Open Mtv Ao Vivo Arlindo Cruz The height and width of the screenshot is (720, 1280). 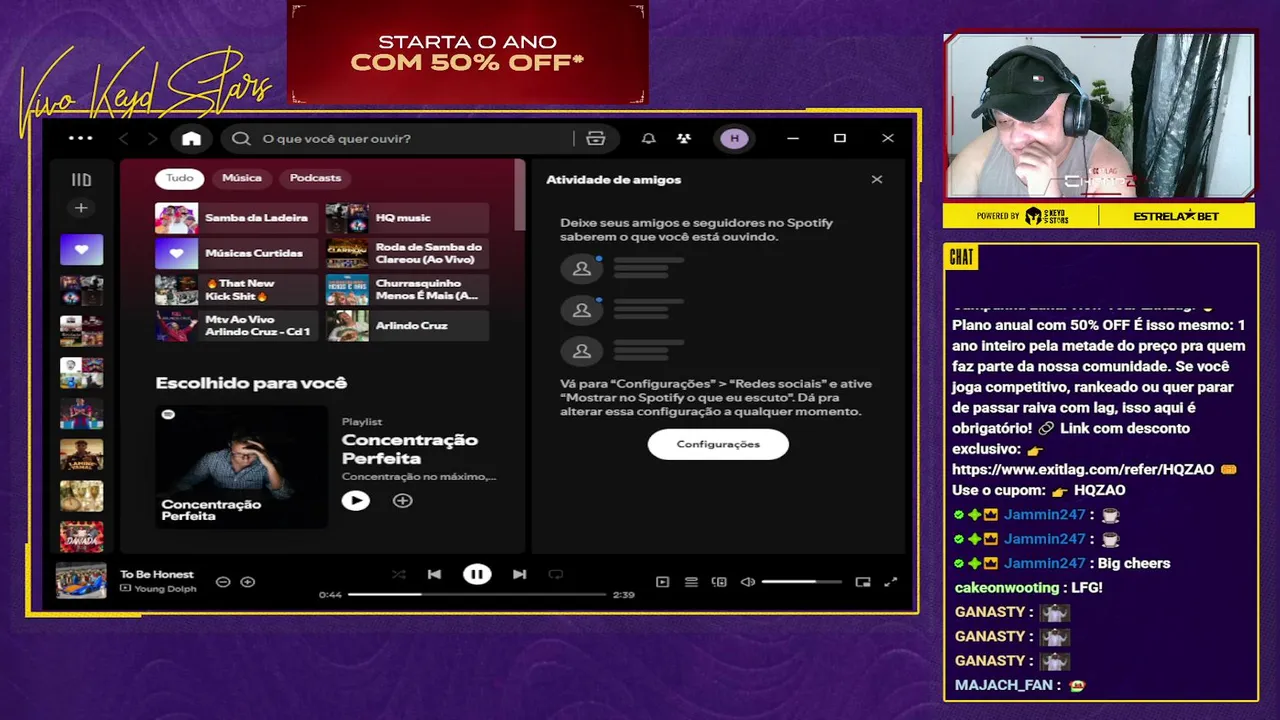coord(236,326)
